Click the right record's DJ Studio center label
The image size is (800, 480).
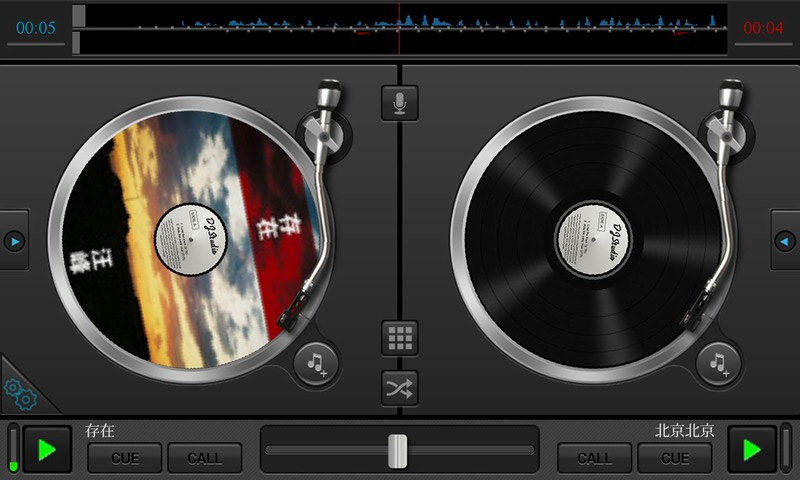(593, 240)
